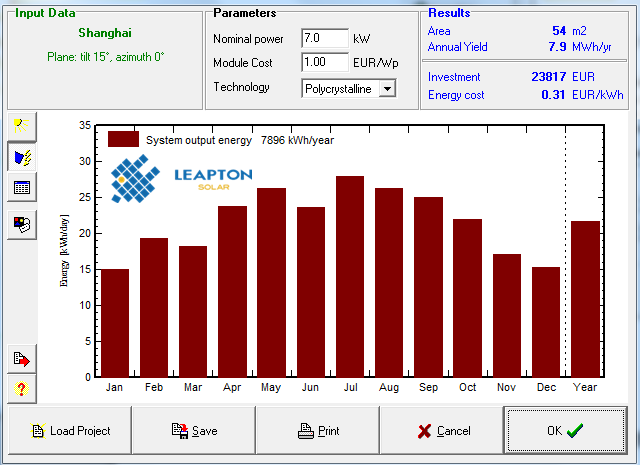Viewport: 640px width, 465px height.
Task: Click the dark red legend swatch
Action: 123,140
